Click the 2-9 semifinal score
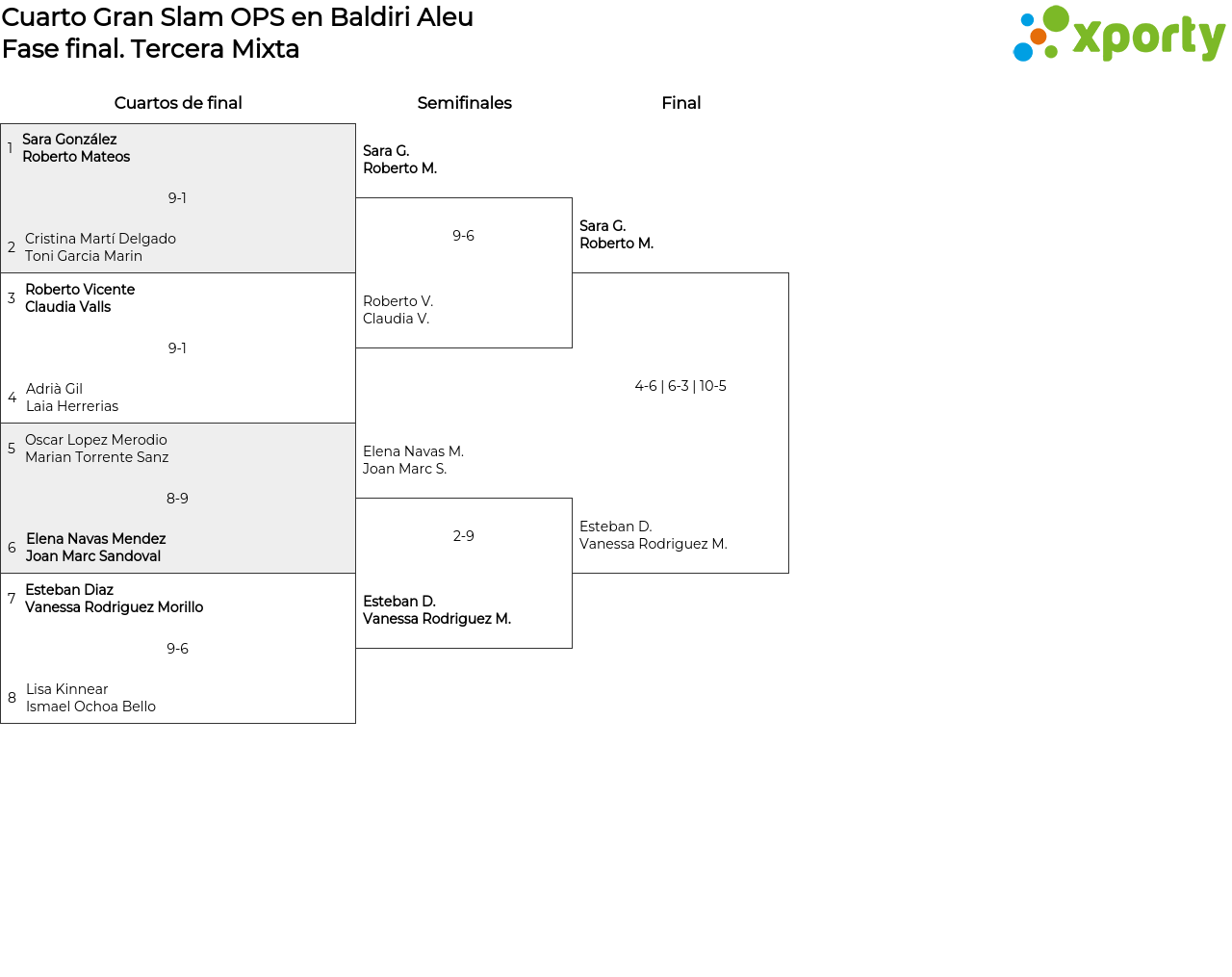This screenshot has width=1232, height=977. click(x=463, y=536)
